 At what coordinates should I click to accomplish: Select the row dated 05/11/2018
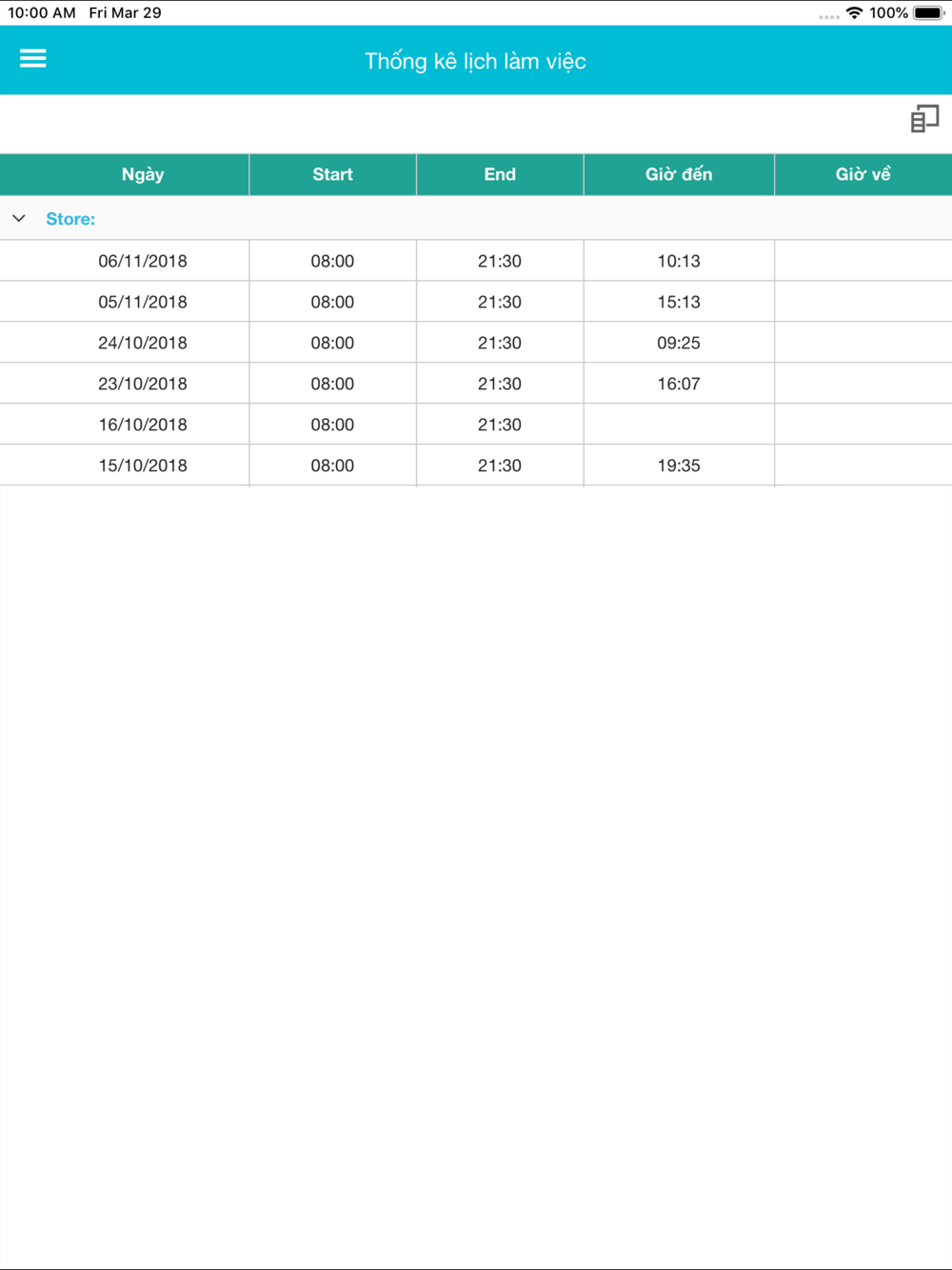[143, 302]
